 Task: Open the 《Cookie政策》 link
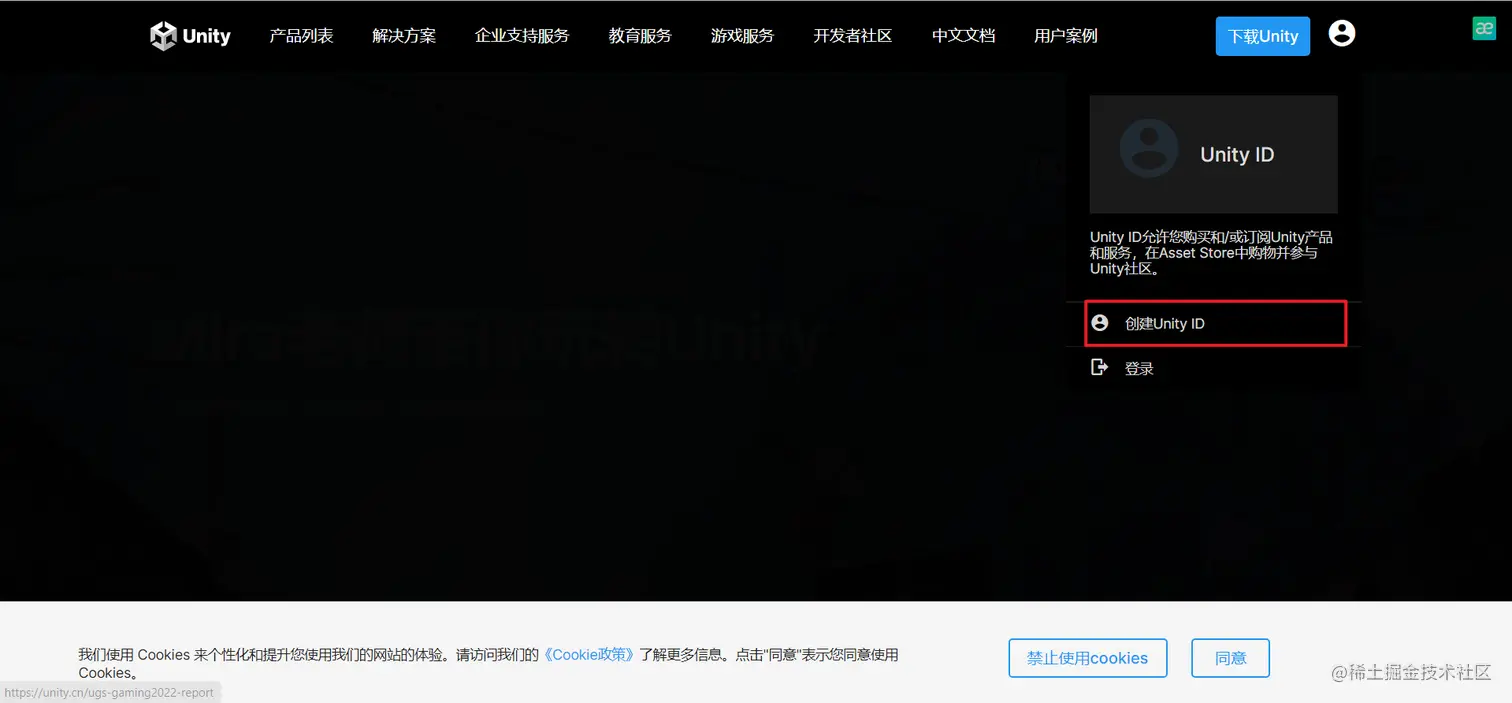click(589, 655)
